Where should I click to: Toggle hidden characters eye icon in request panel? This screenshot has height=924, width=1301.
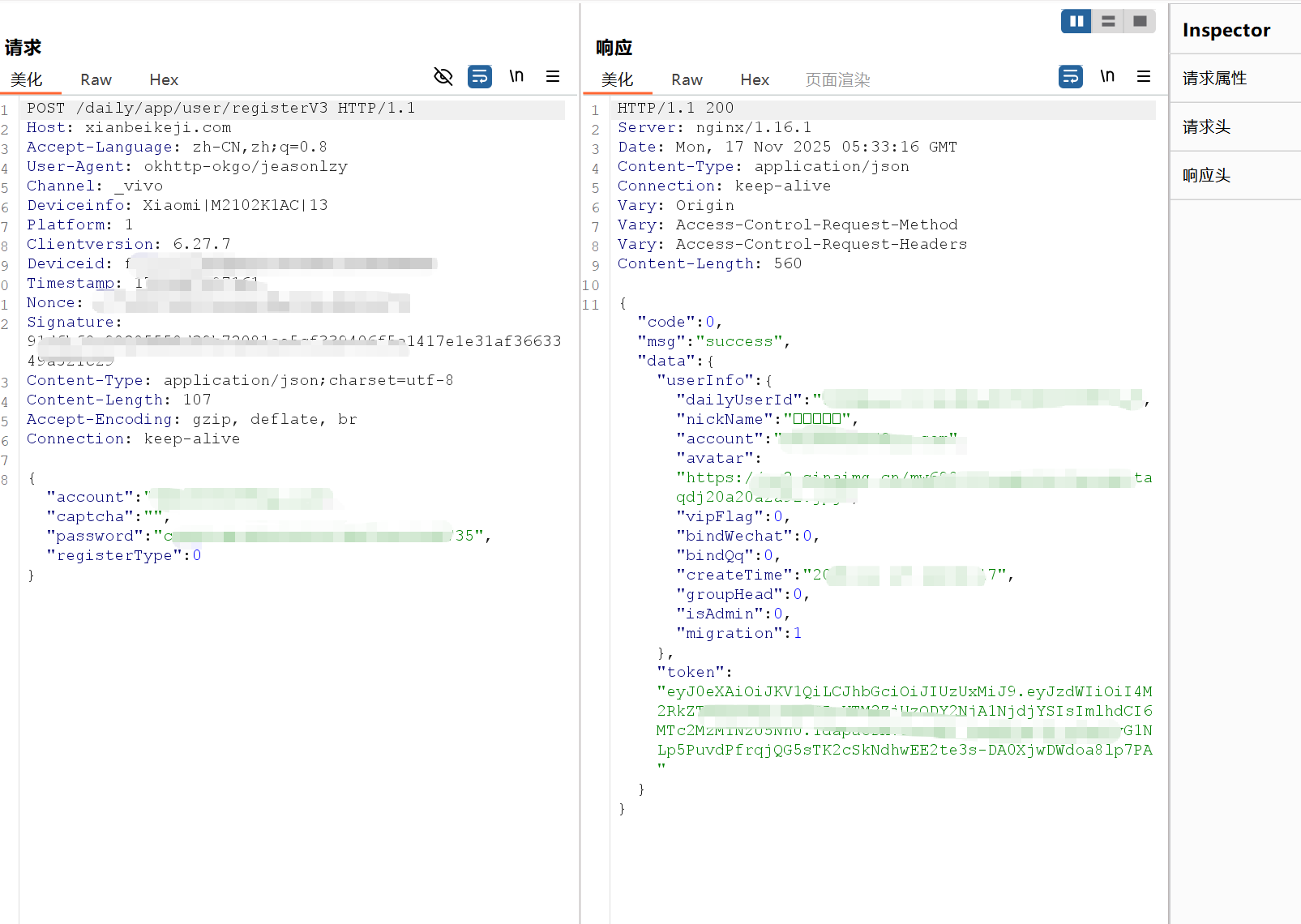(443, 77)
